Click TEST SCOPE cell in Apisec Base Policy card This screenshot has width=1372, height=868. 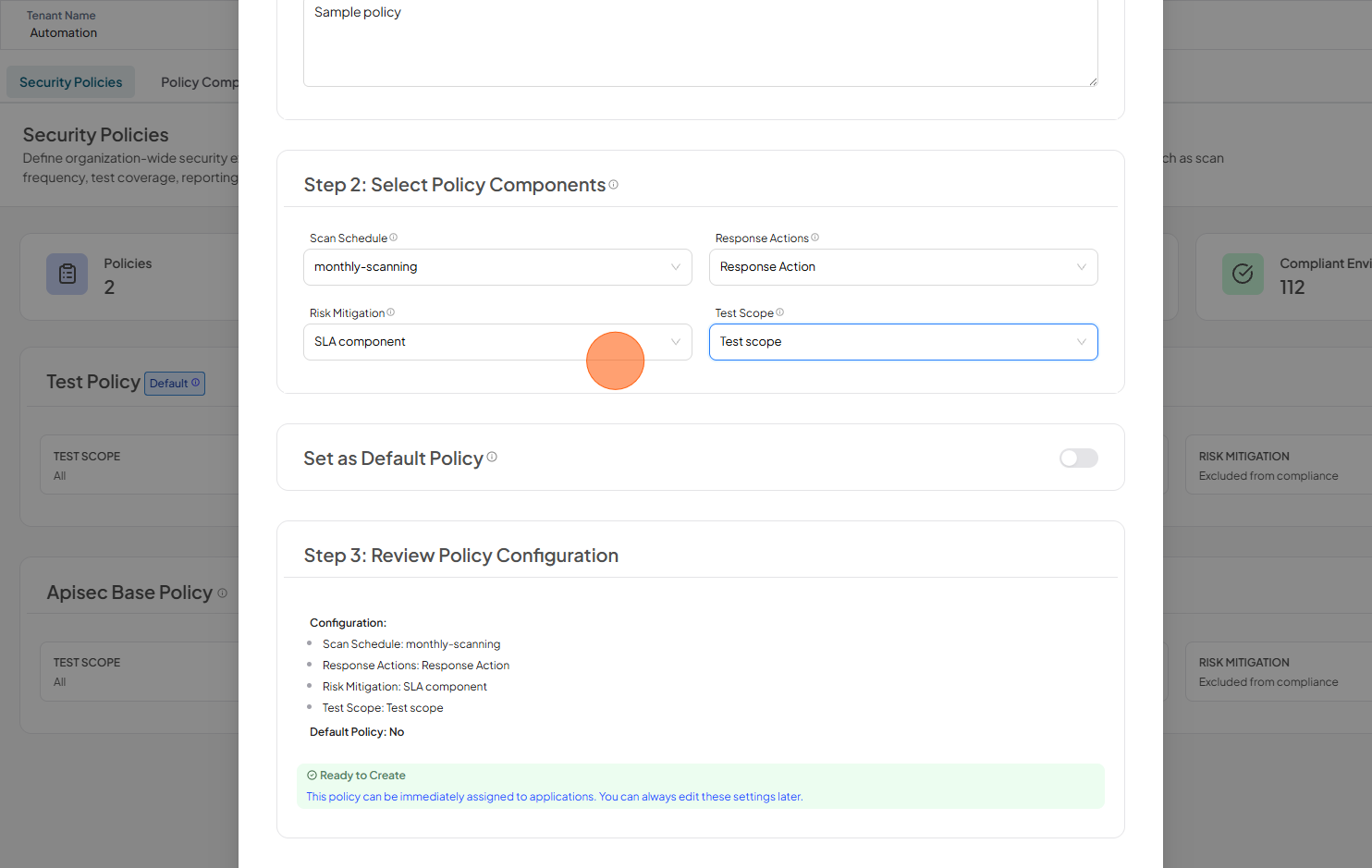coord(139,672)
